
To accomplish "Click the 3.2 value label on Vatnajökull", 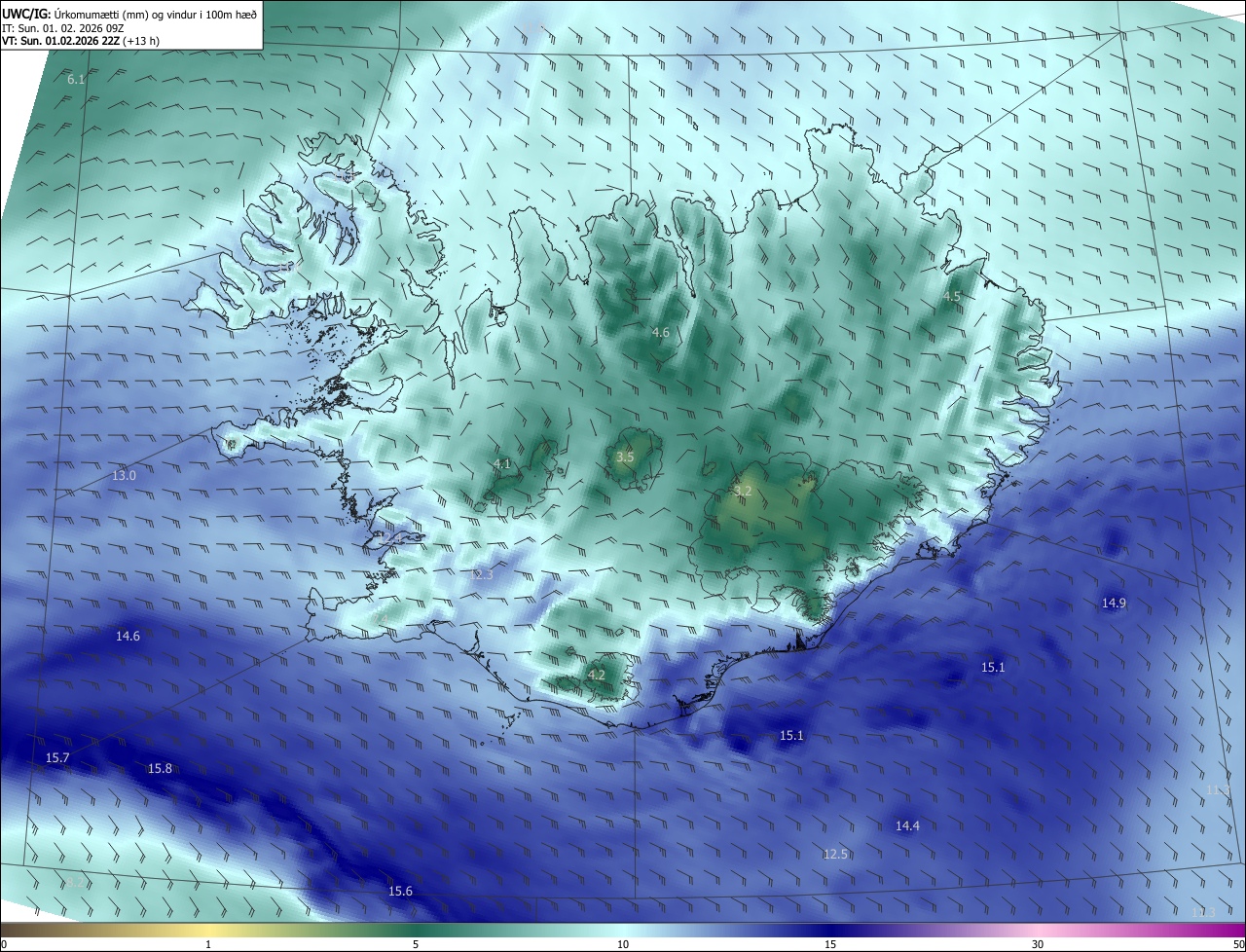I will point(743,492).
